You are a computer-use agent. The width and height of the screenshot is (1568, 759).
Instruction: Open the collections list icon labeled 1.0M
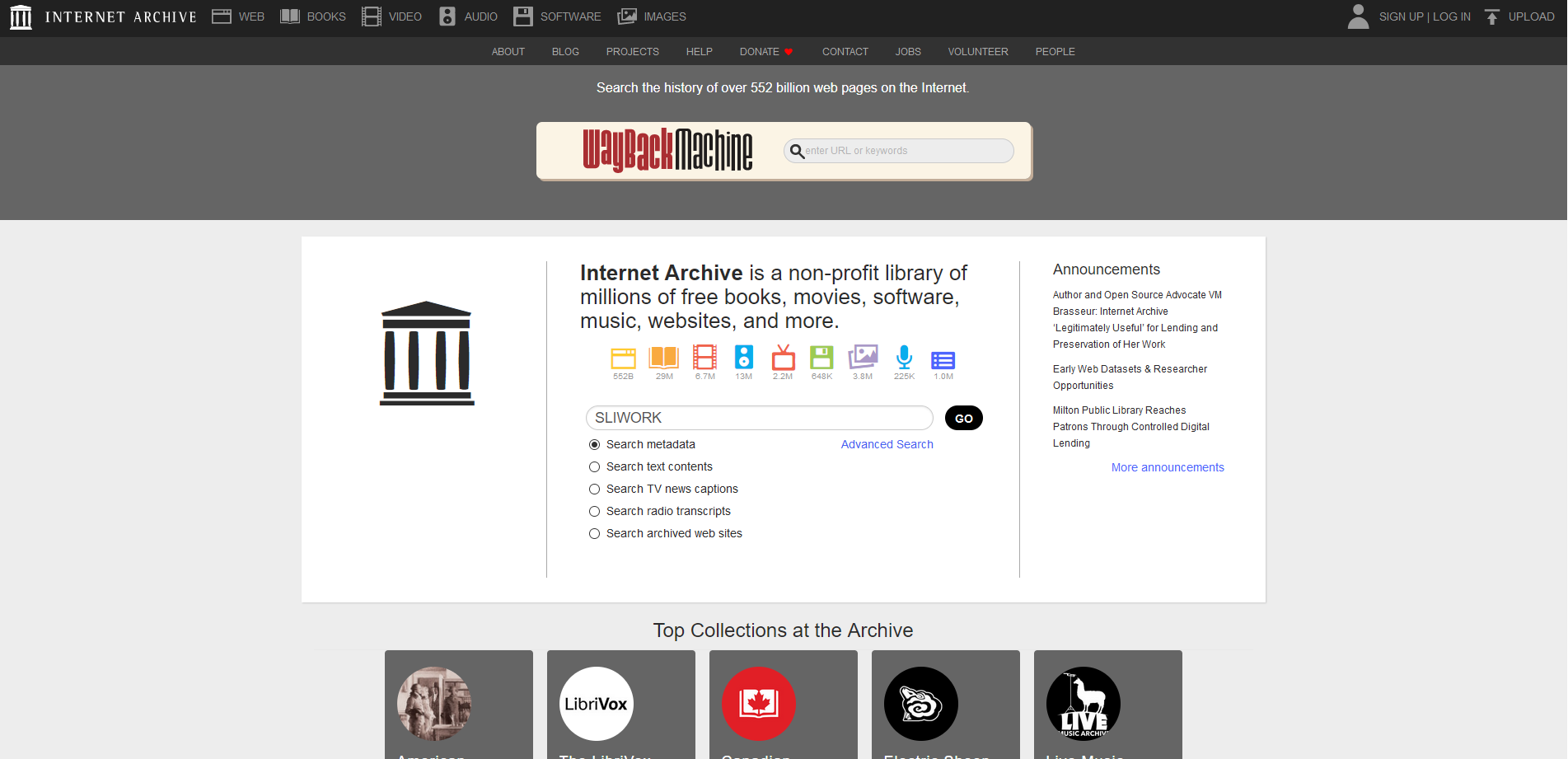[x=943, y=360]
